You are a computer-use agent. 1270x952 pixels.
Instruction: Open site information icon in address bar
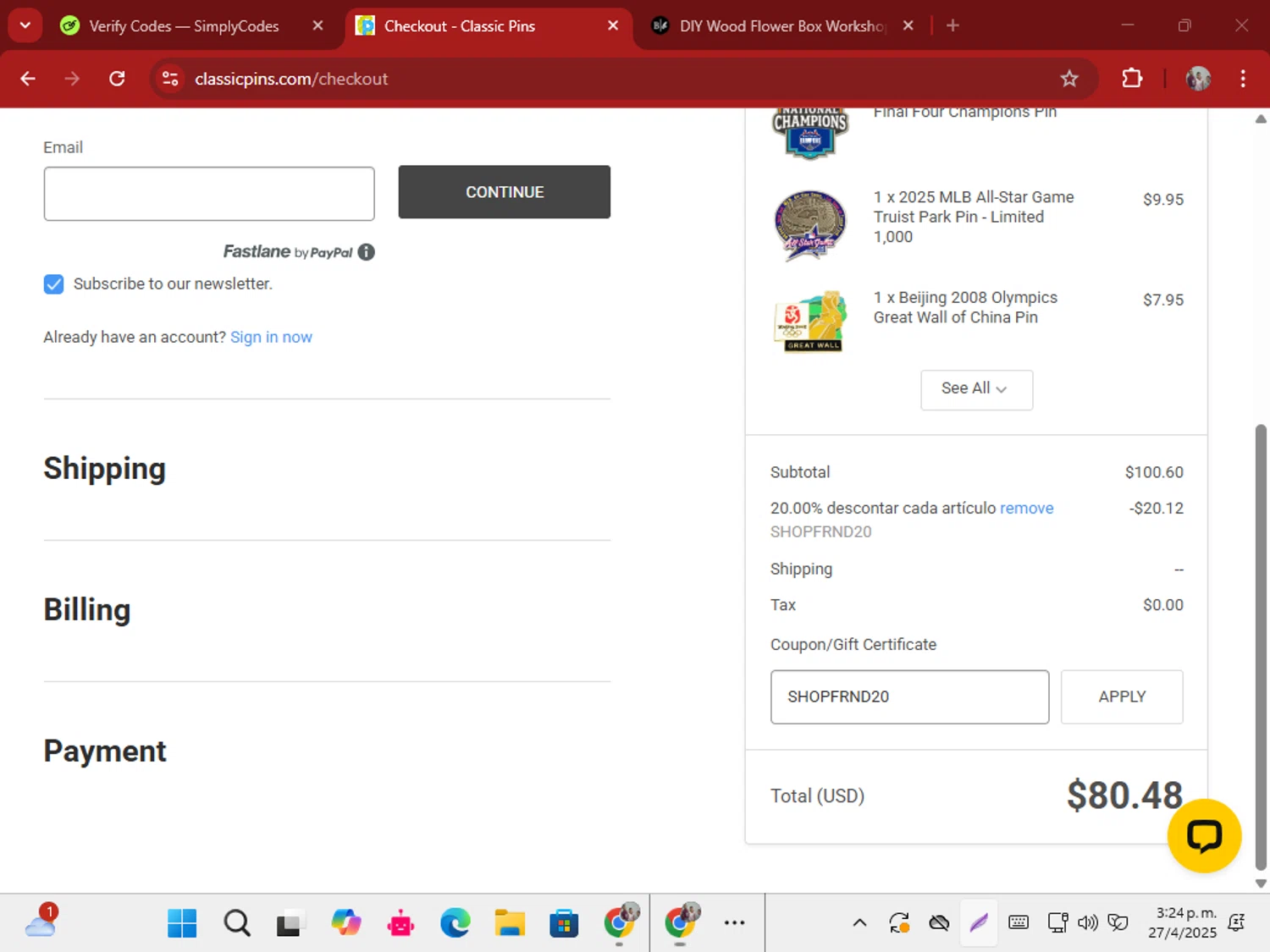[170, 79]
